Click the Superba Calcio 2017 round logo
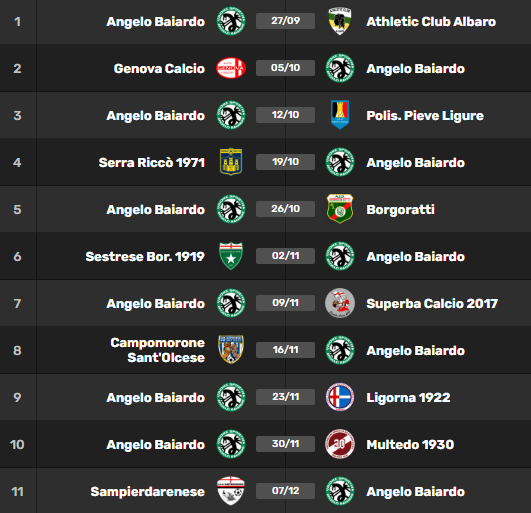531x513 pixels. (x=340, y=303)
